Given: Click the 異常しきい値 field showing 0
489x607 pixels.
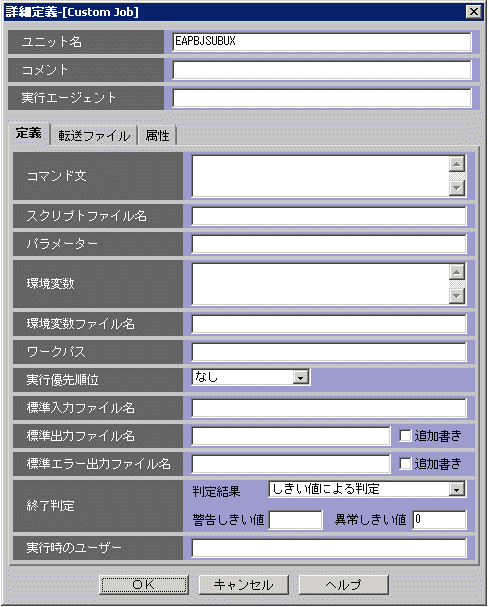Looking at the screenshot, I should point(439,520).
